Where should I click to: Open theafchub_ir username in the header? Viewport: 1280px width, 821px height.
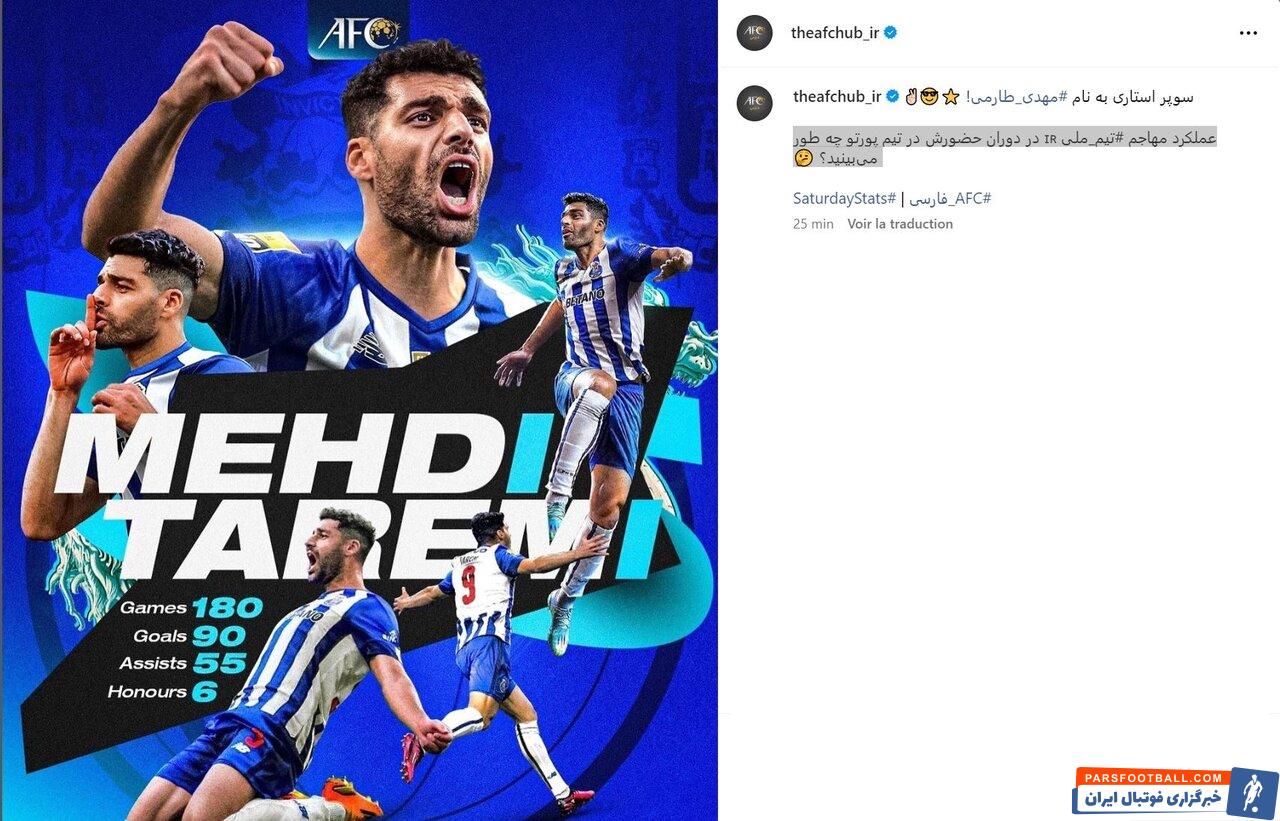click(x=835, y=33)
